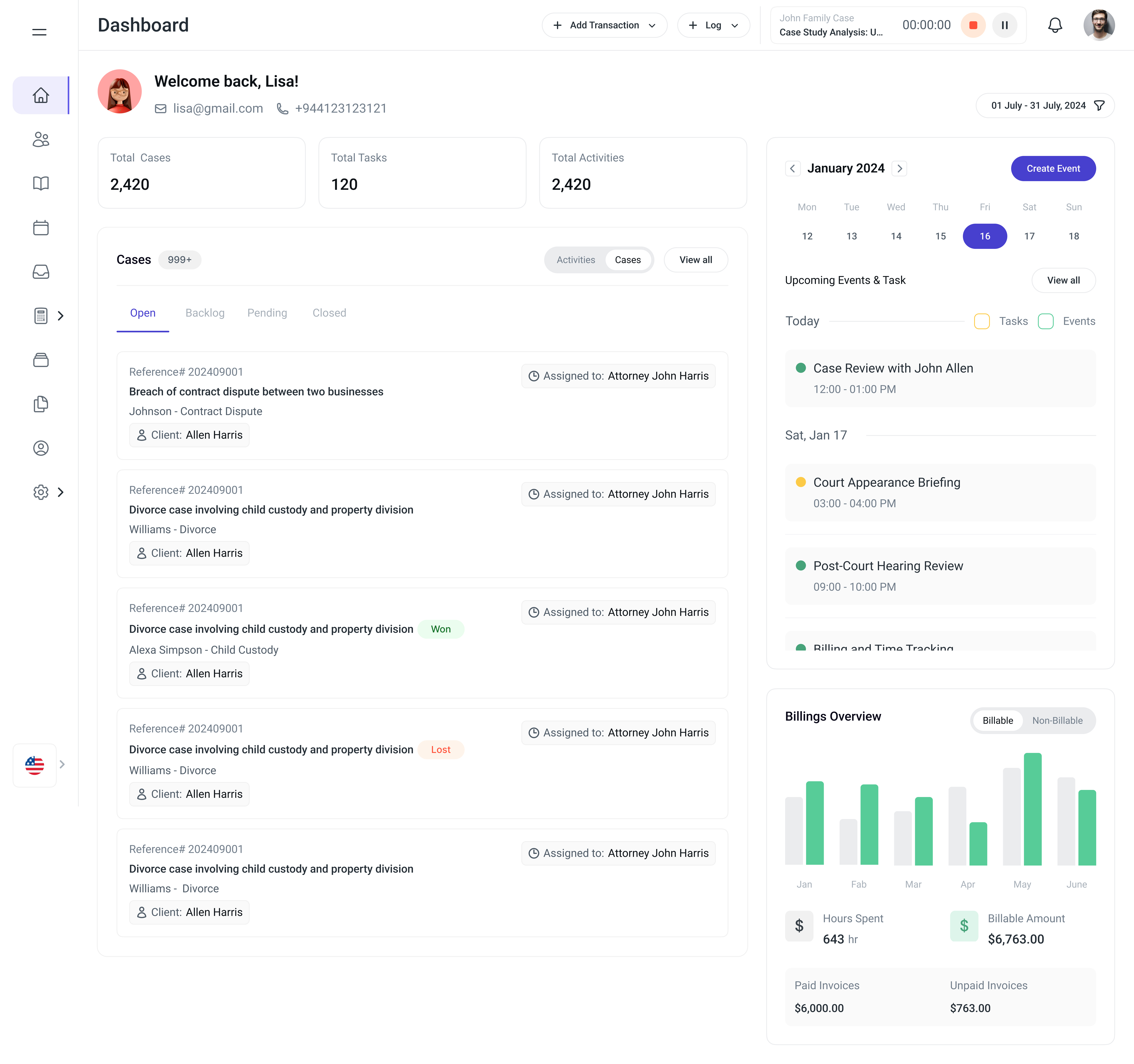Click the US flag language icon
This screenshot has width=1134, height=1064.
(35, 765)
